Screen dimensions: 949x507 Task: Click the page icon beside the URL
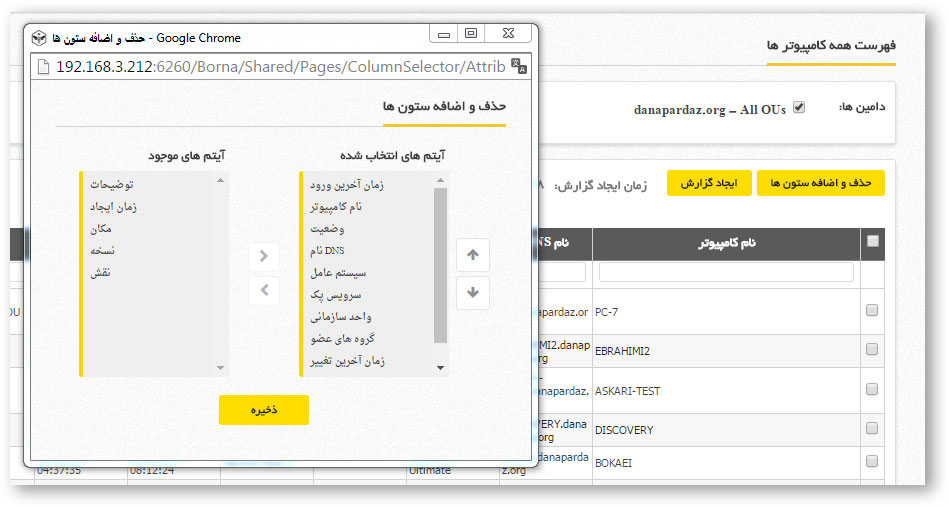pos(43,67)
